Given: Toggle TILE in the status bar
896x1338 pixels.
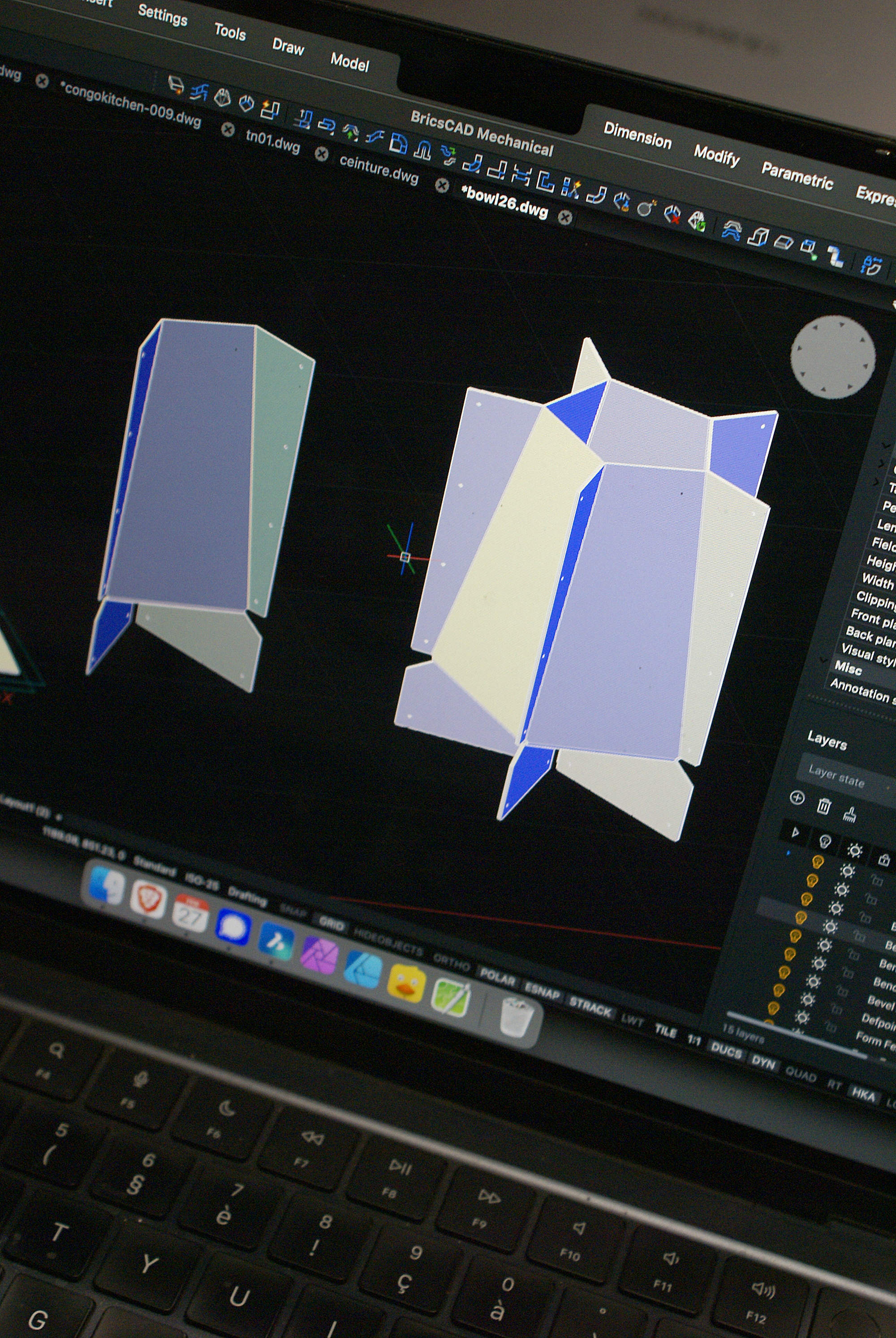Looking at the screenshot, I should (x=665, y=1031).
